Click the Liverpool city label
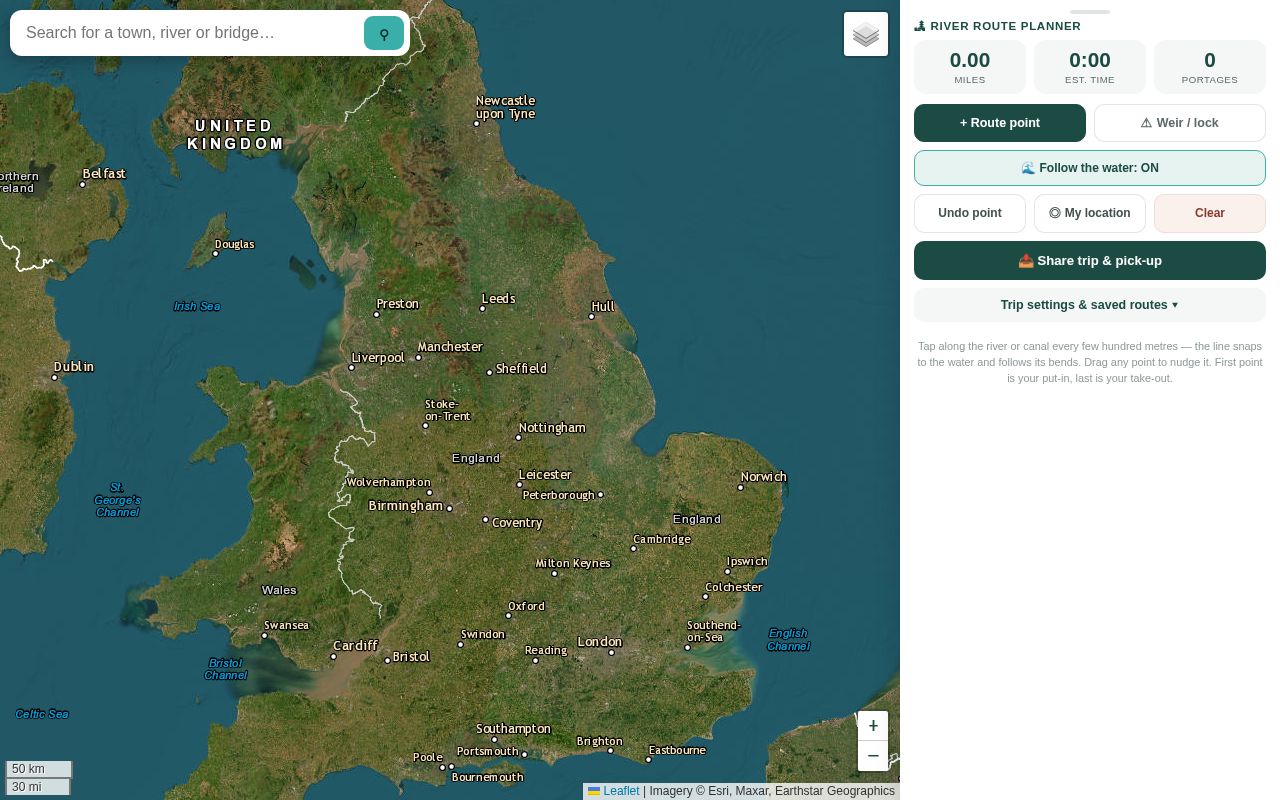Screen dimensions: 1280x800 pos(378,358)
